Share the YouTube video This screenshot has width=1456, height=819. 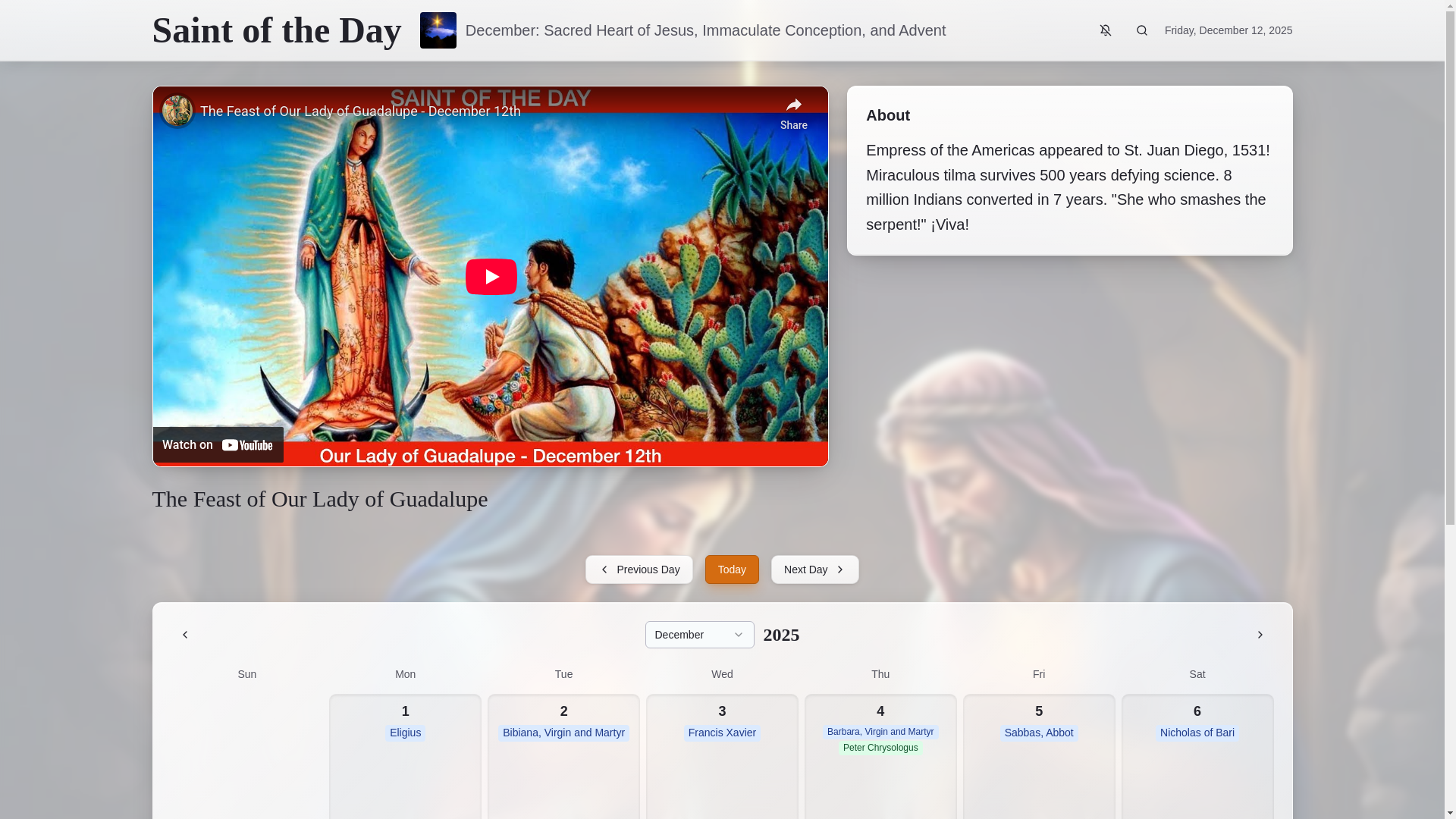pyautogui.click(x=793, y=112)
